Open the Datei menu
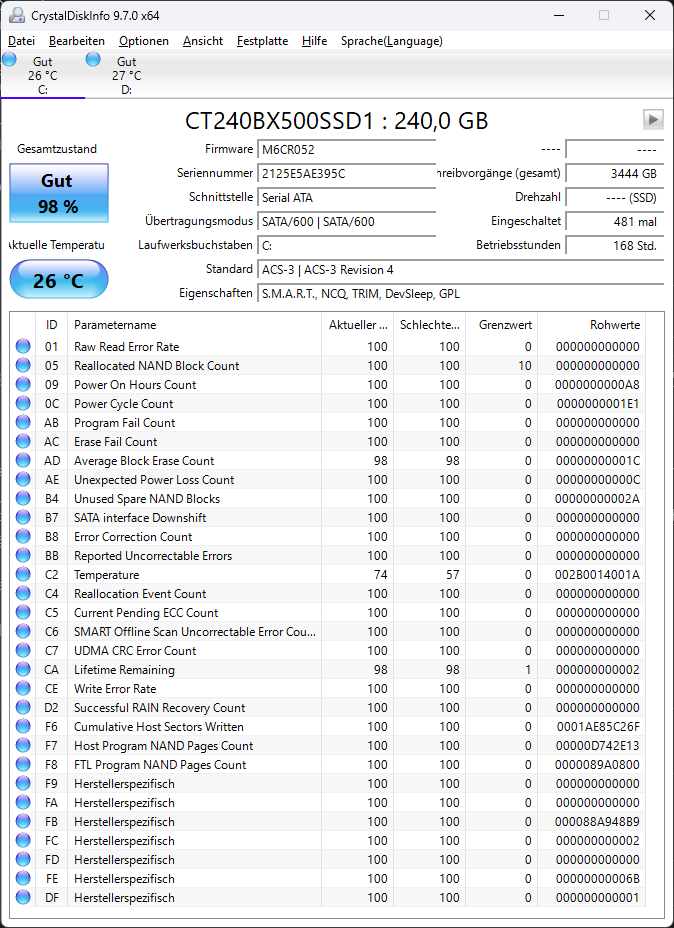The image size is (674, 928). (21, 41)
